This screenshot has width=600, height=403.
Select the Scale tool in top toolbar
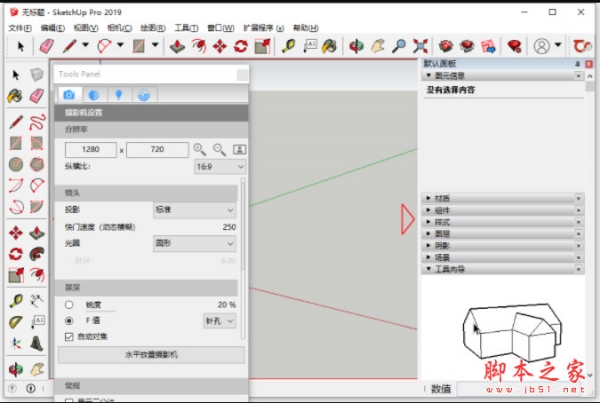pos(262,46)
